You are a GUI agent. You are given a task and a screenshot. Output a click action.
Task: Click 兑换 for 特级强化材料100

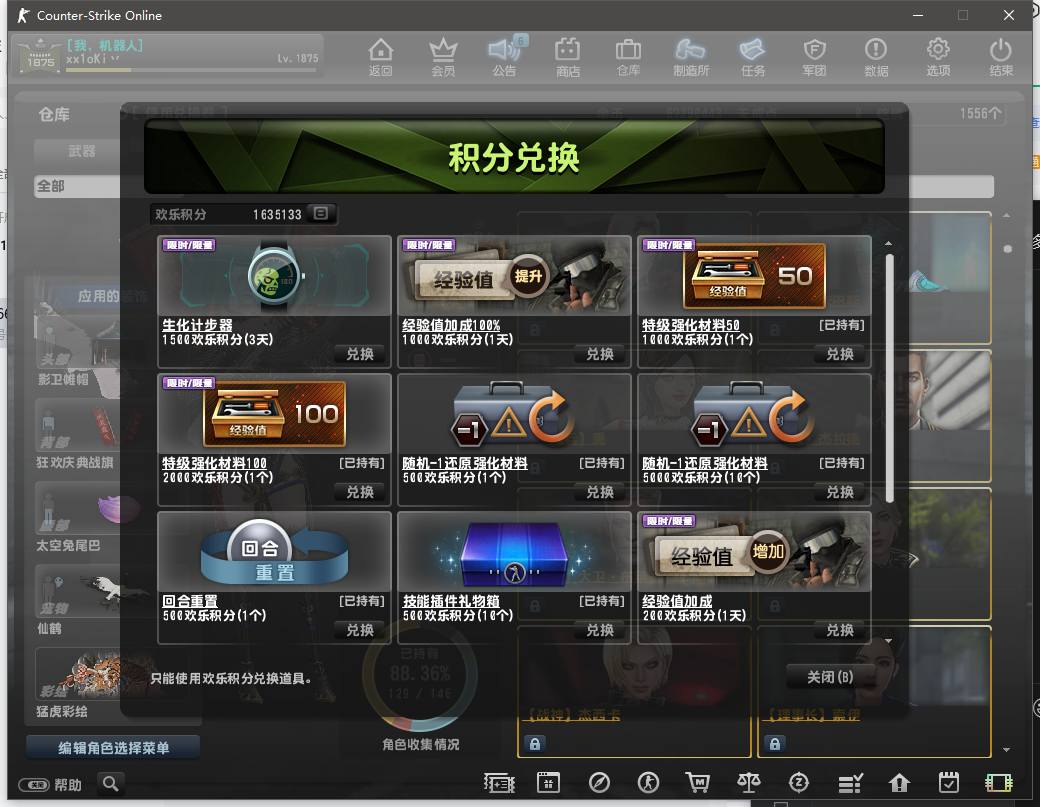[x=359, y=492]
